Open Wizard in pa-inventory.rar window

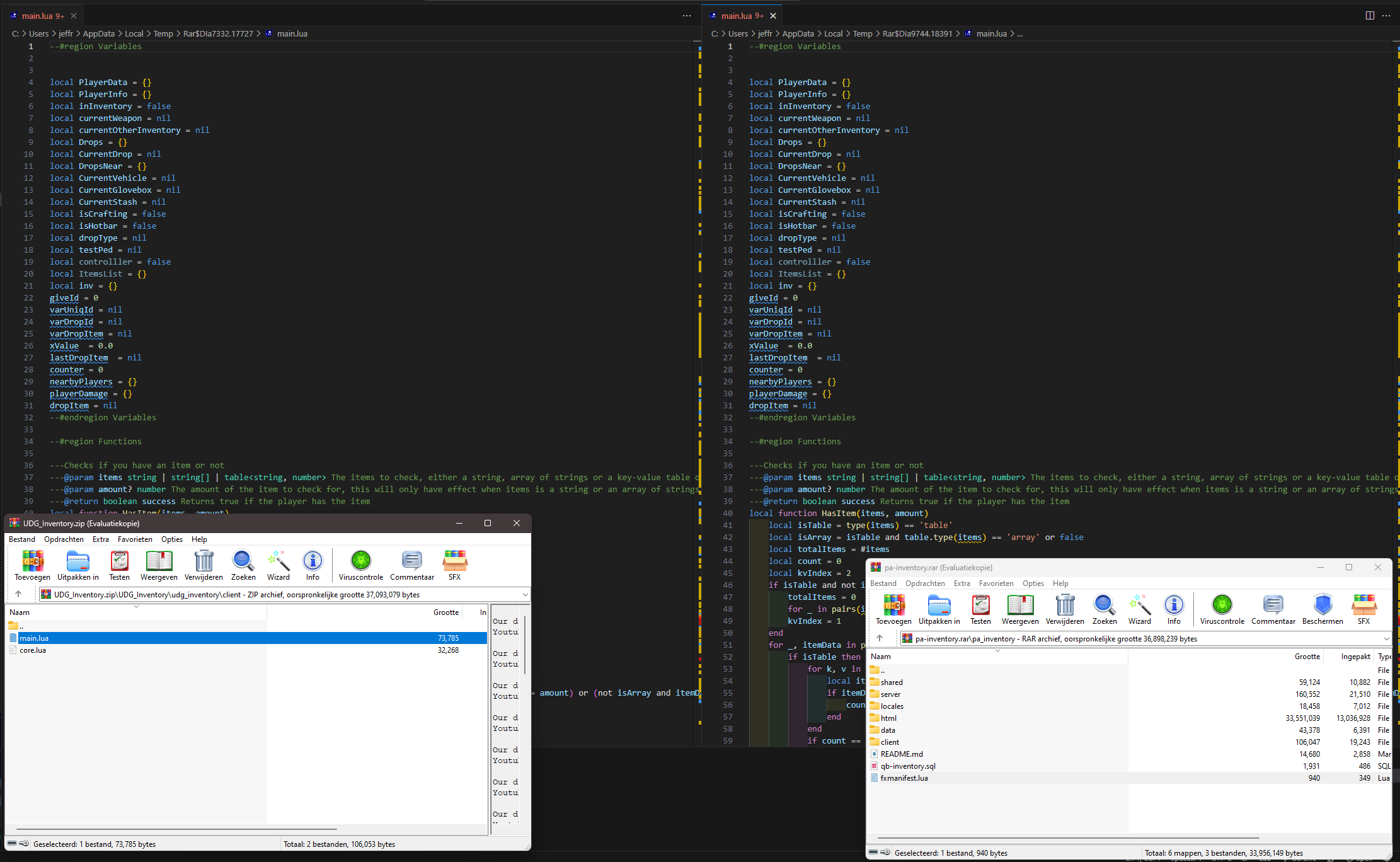pos(1139,604)
